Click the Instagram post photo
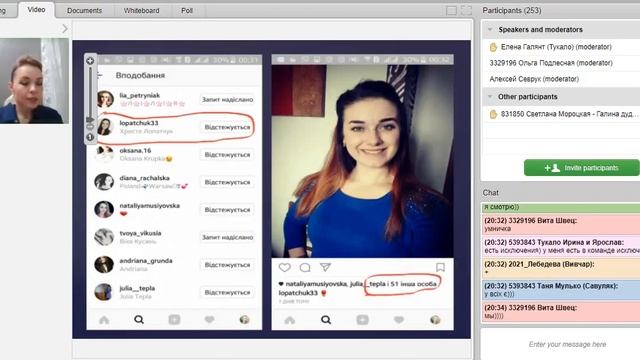Viewport: 640px width, 360px height. pos(362,161)
